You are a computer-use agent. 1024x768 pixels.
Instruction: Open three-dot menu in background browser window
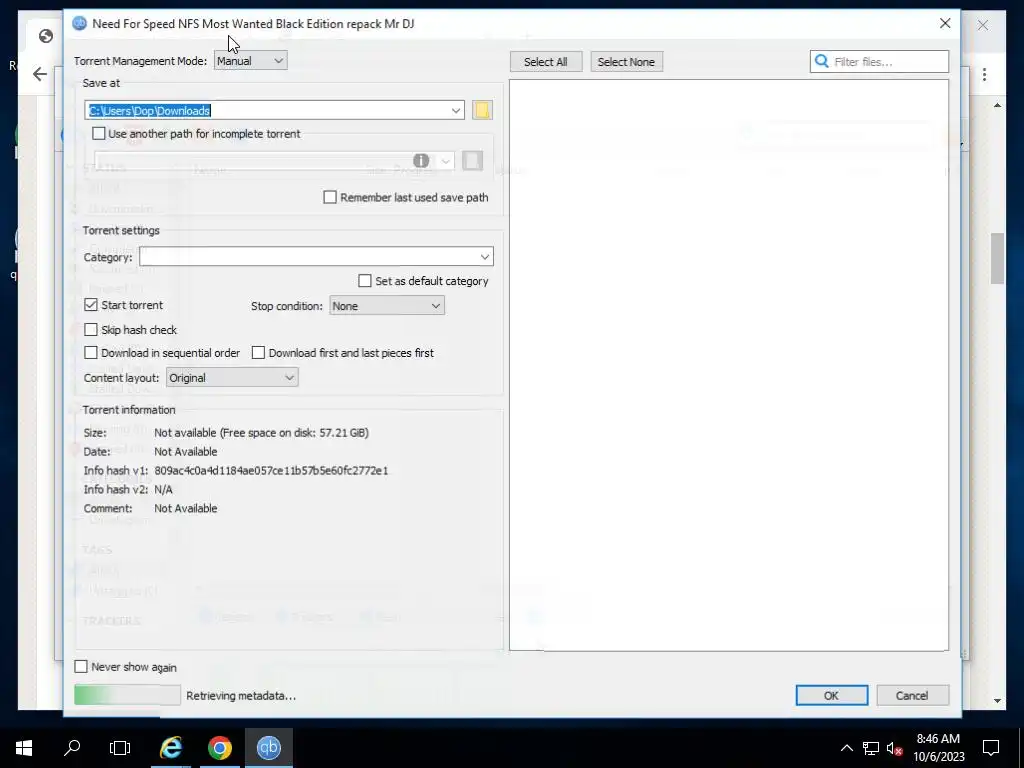coord(984,74)
